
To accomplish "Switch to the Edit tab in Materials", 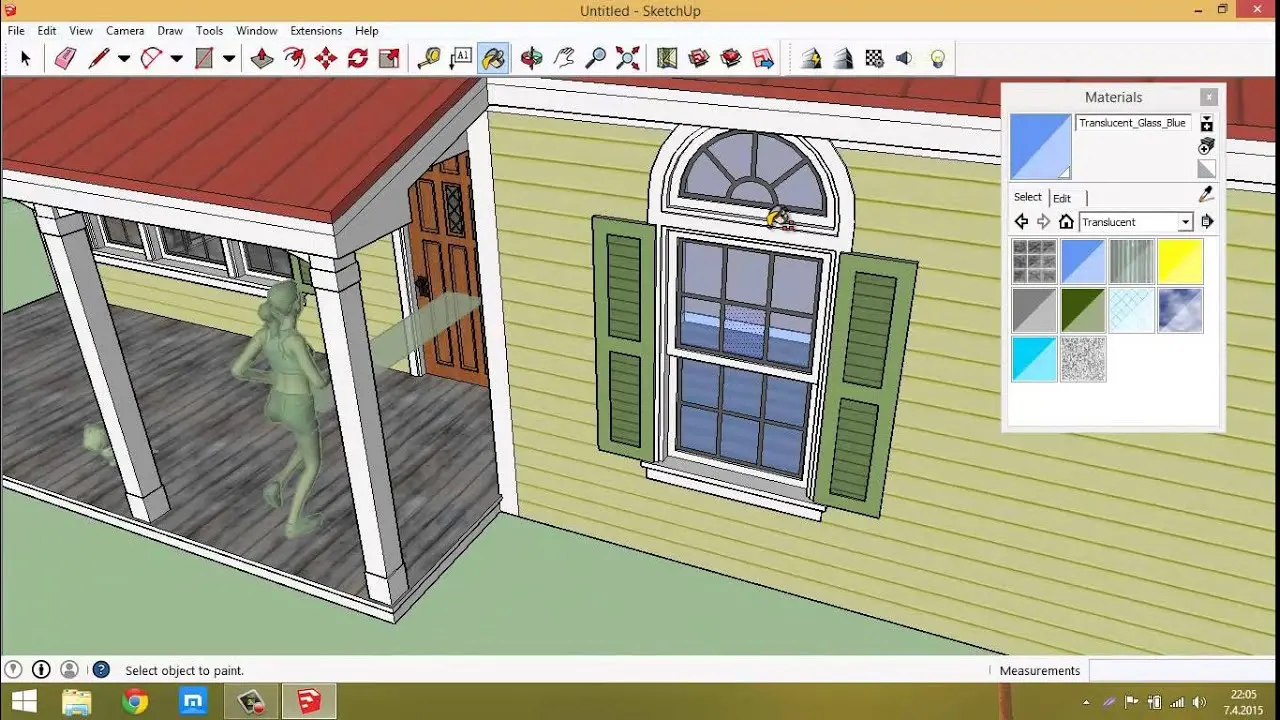I will click(1062, 198).
